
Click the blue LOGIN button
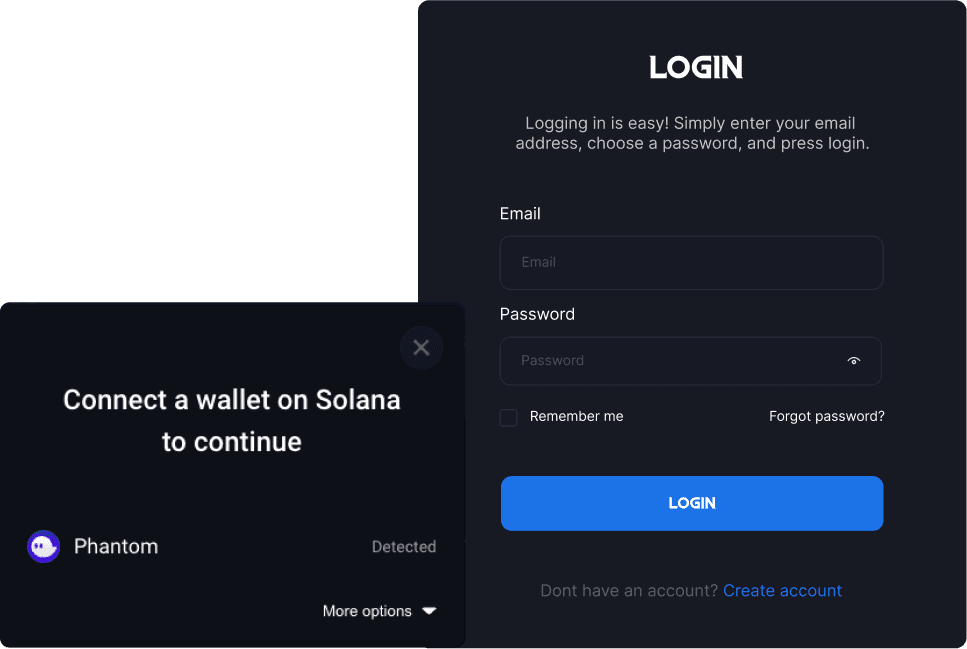pos(692,503)
